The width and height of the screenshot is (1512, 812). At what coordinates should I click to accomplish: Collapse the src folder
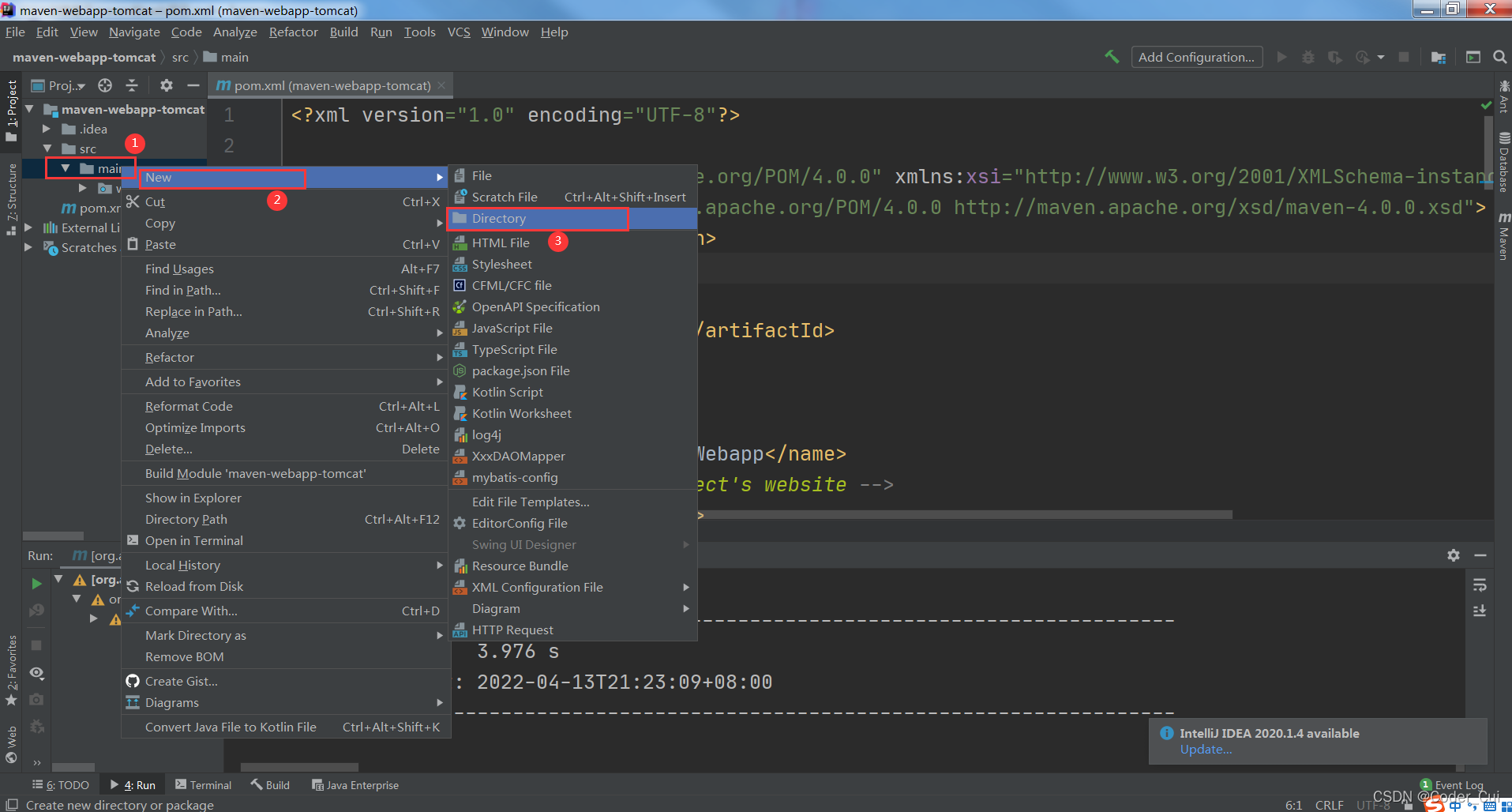(47, 148)
